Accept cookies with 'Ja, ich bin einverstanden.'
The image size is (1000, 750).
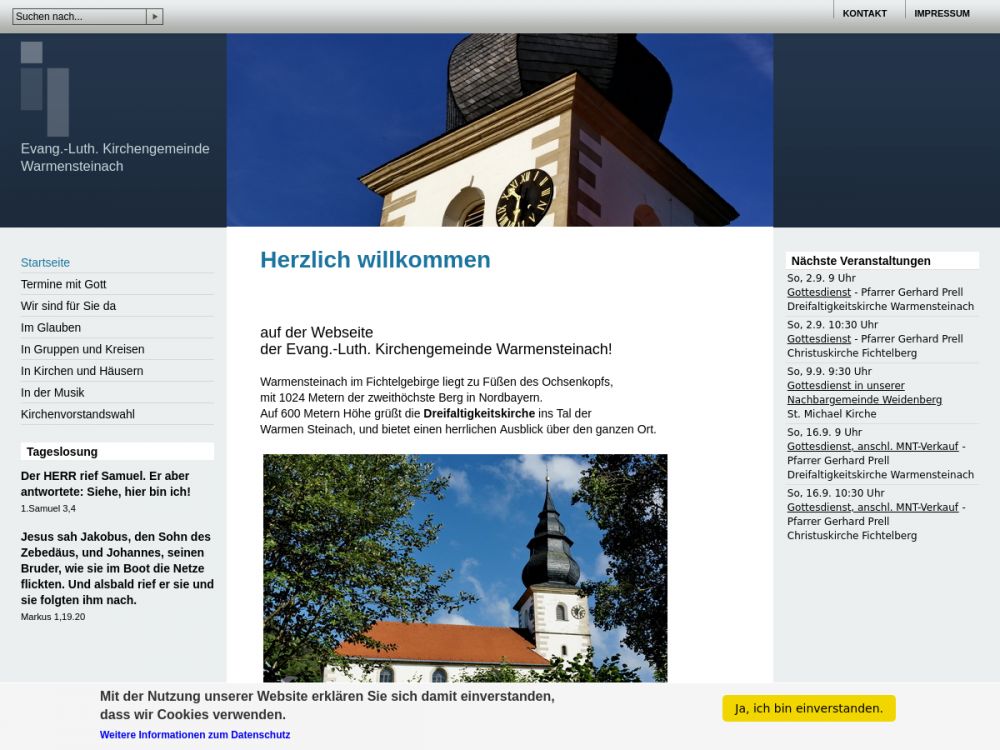(x=808, y=708)
